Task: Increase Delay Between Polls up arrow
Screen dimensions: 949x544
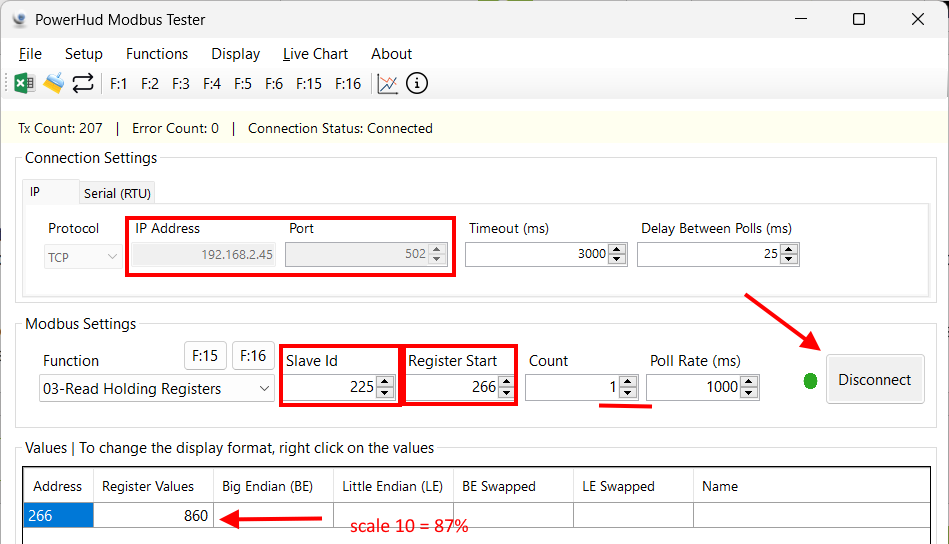Action: coord(788,249)
